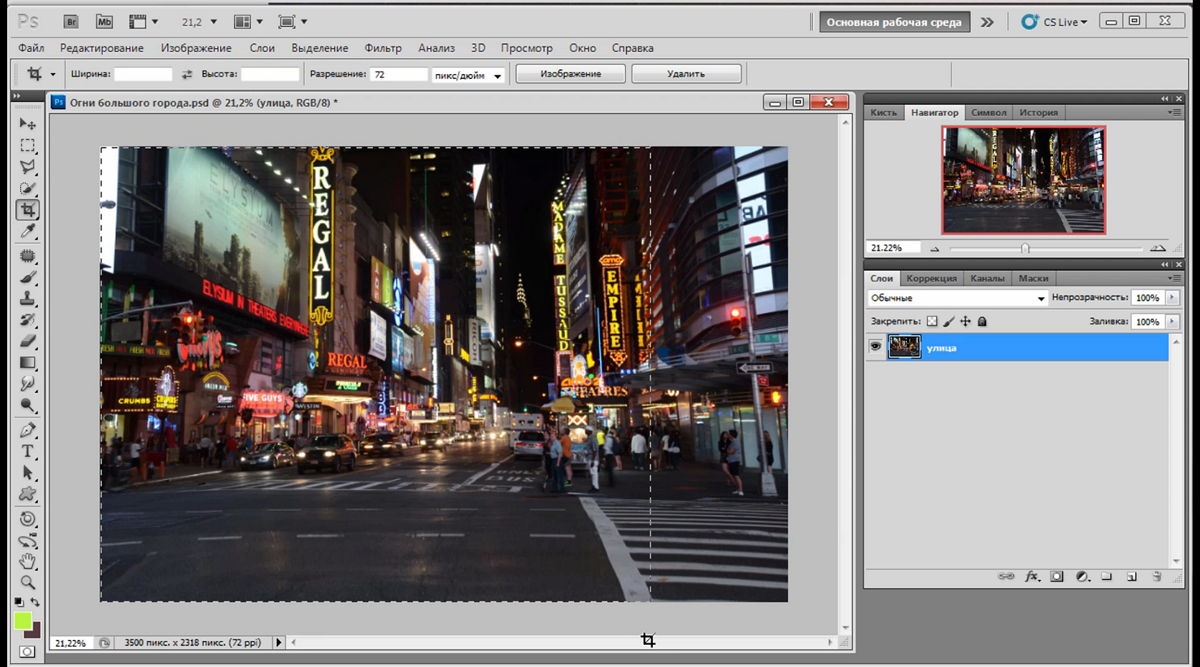Open the пикс/дюйм units dropdown
Viewport: 1200px width, 667px height.
coord(468,74)
